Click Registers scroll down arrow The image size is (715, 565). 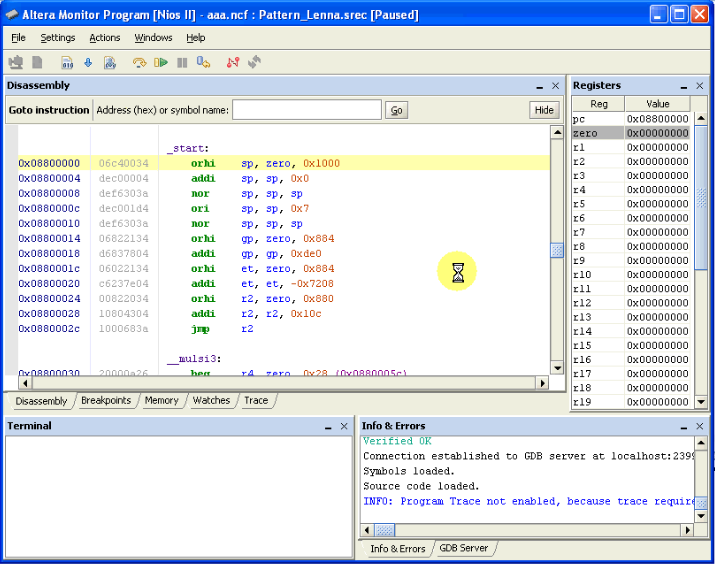click(701, 402)
